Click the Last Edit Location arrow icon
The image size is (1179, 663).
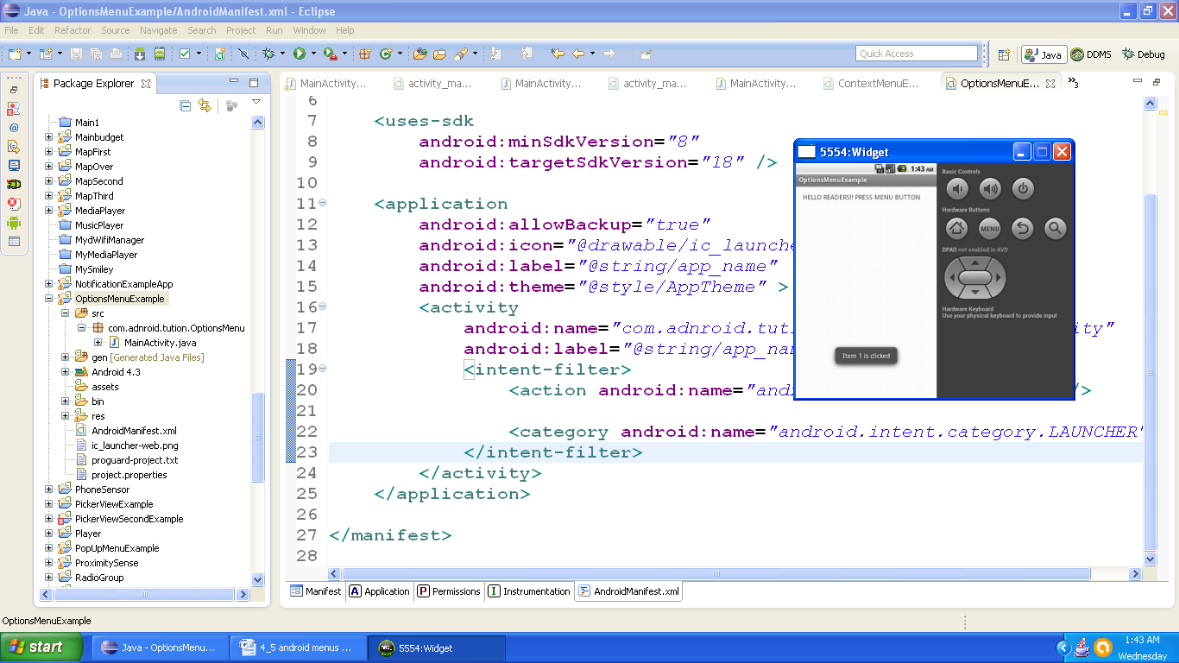point(557,53)
